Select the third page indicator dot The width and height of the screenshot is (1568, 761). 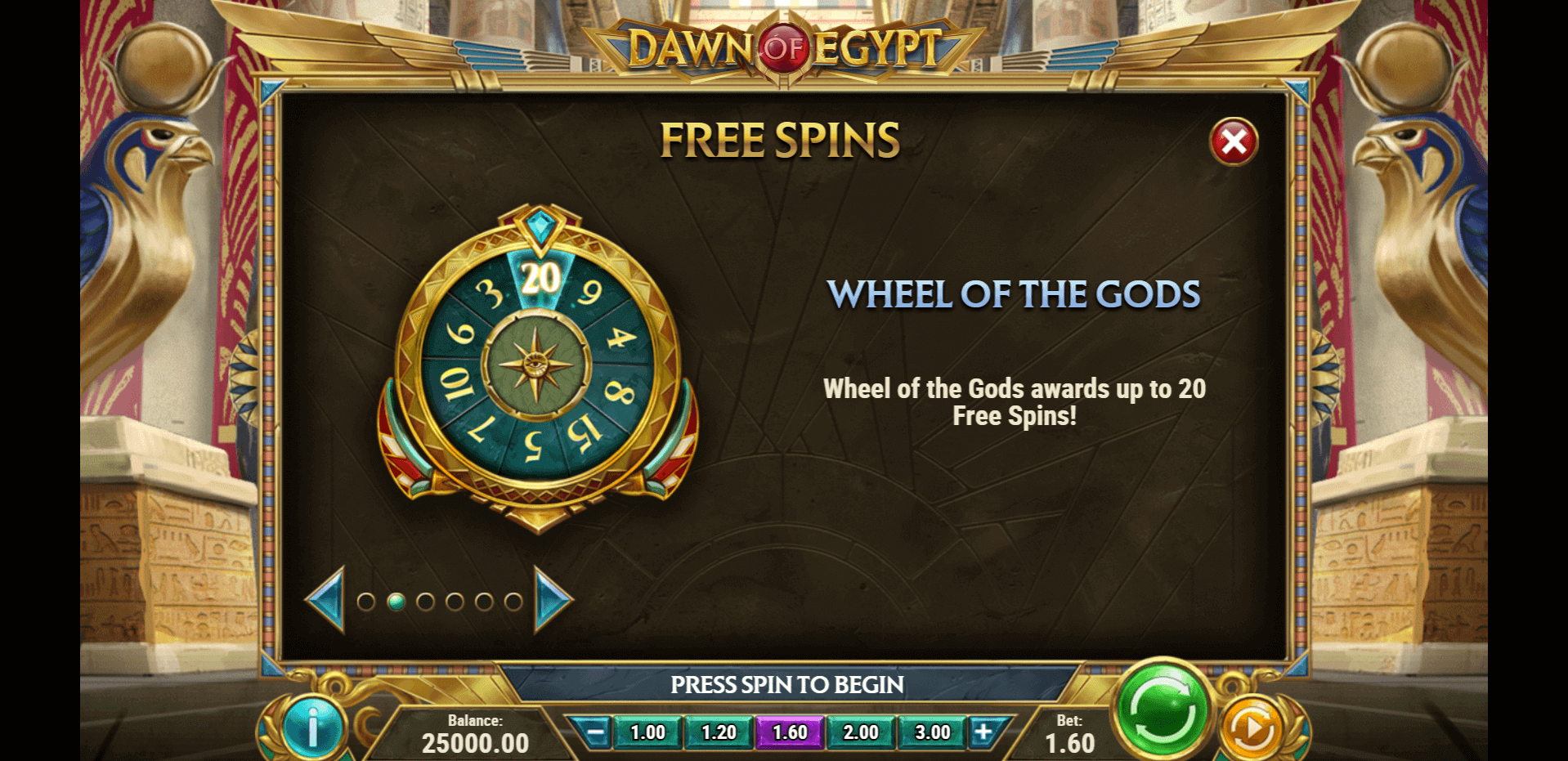[425, 602]
